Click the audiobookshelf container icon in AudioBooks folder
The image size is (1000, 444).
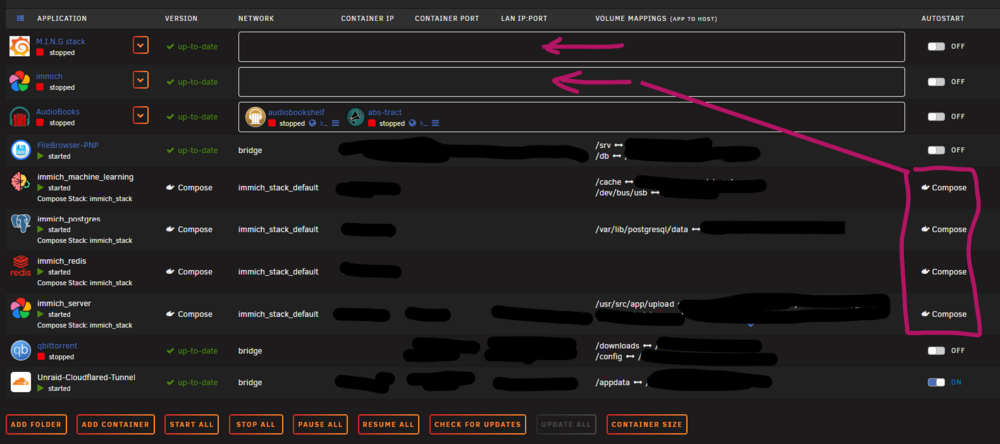256,117
